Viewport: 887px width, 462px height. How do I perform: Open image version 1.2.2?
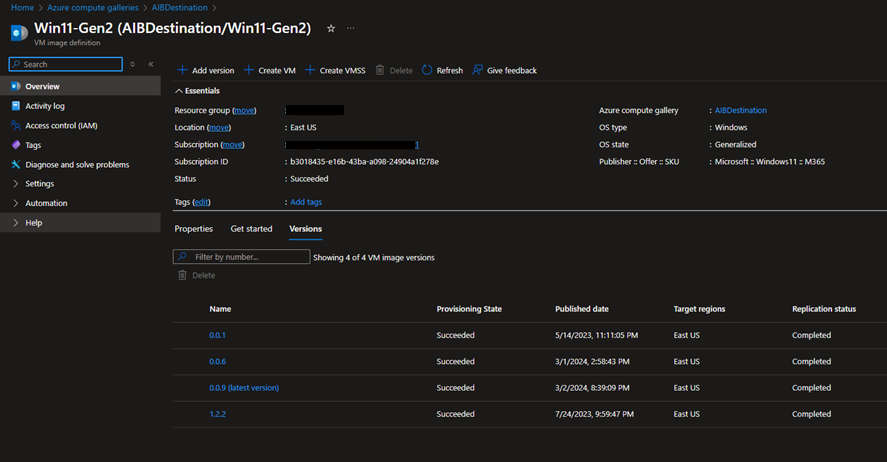coord(217,414)
